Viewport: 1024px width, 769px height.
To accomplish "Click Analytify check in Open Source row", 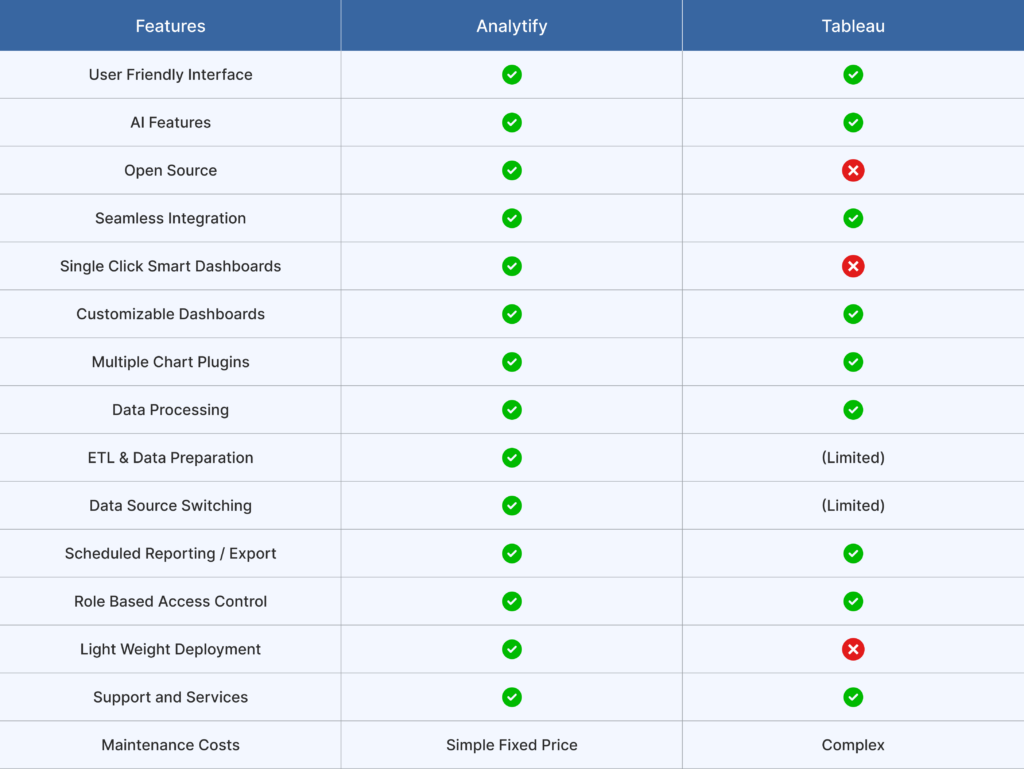I will (x=512, y=170).
